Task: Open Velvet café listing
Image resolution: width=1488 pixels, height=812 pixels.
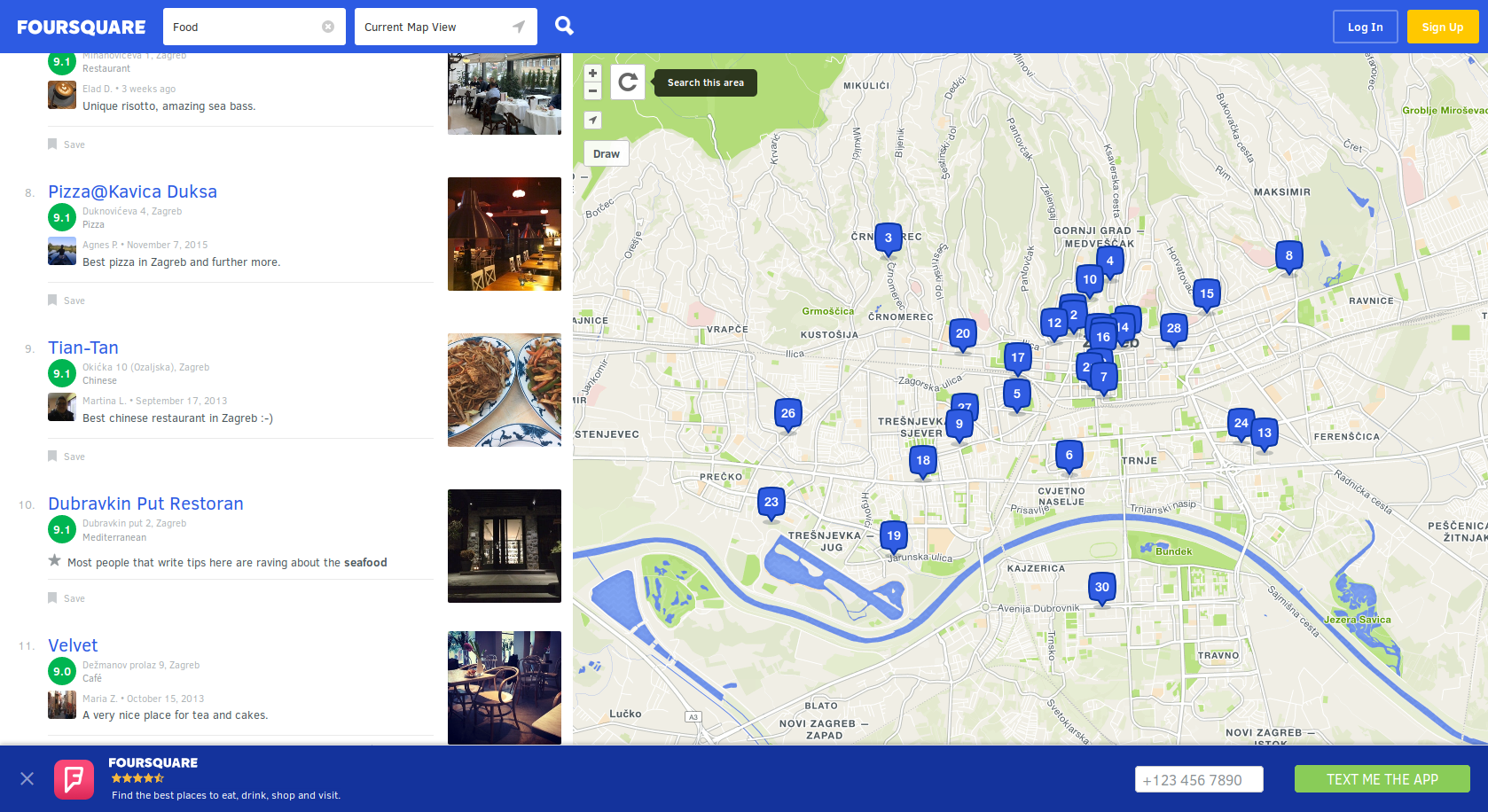Action: tap(73, 645)
